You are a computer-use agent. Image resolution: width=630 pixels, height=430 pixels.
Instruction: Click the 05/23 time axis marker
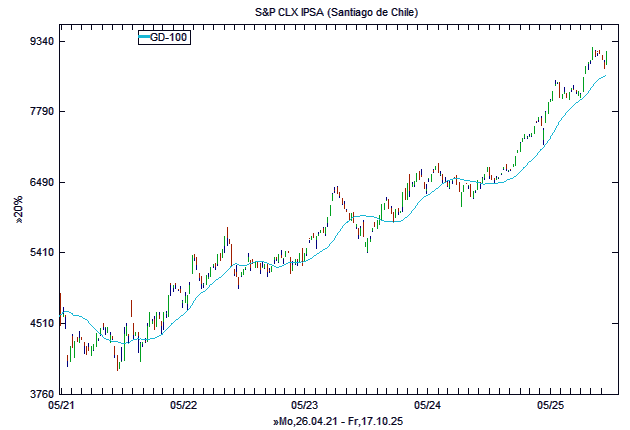305,406
